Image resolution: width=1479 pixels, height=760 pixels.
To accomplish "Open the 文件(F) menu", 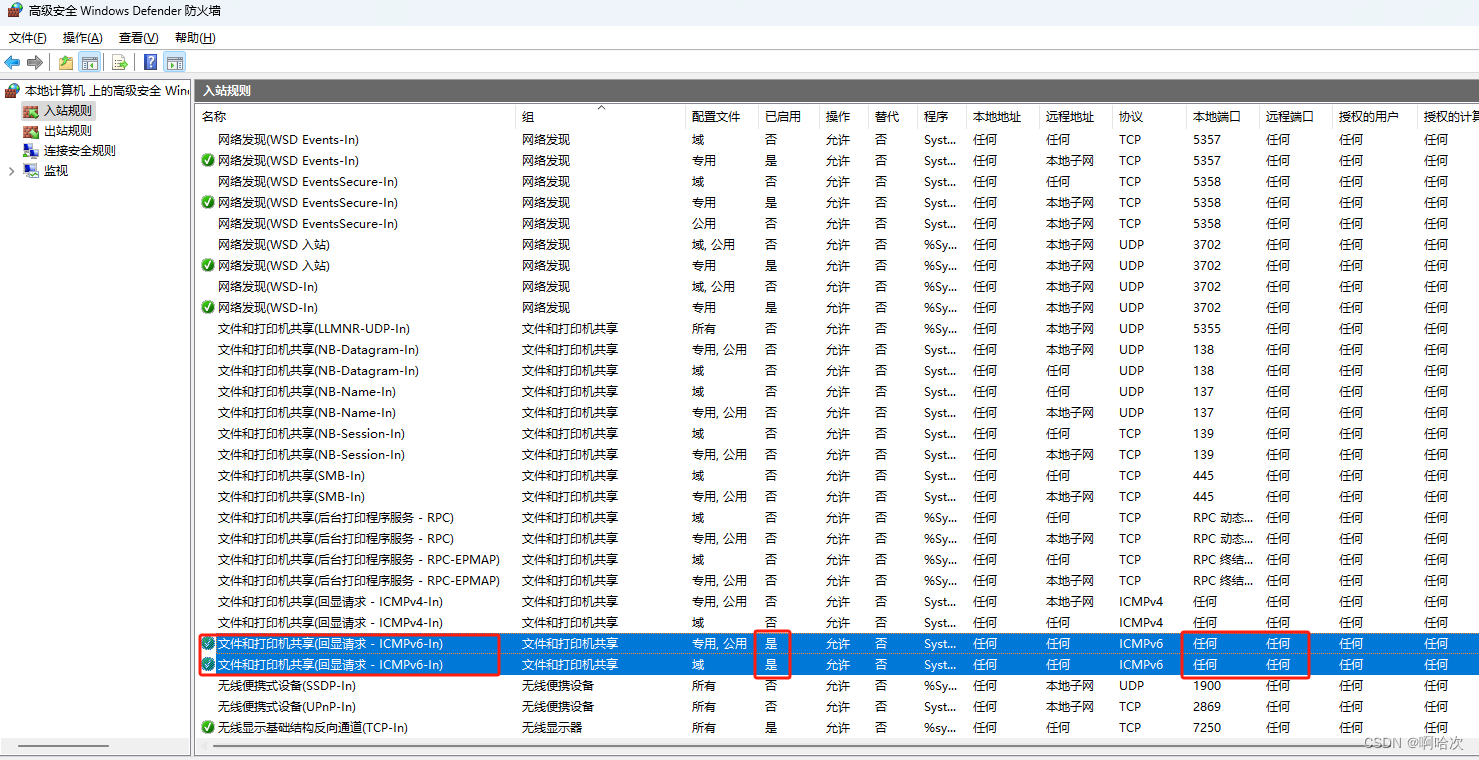I will click(x=28, y=38).
